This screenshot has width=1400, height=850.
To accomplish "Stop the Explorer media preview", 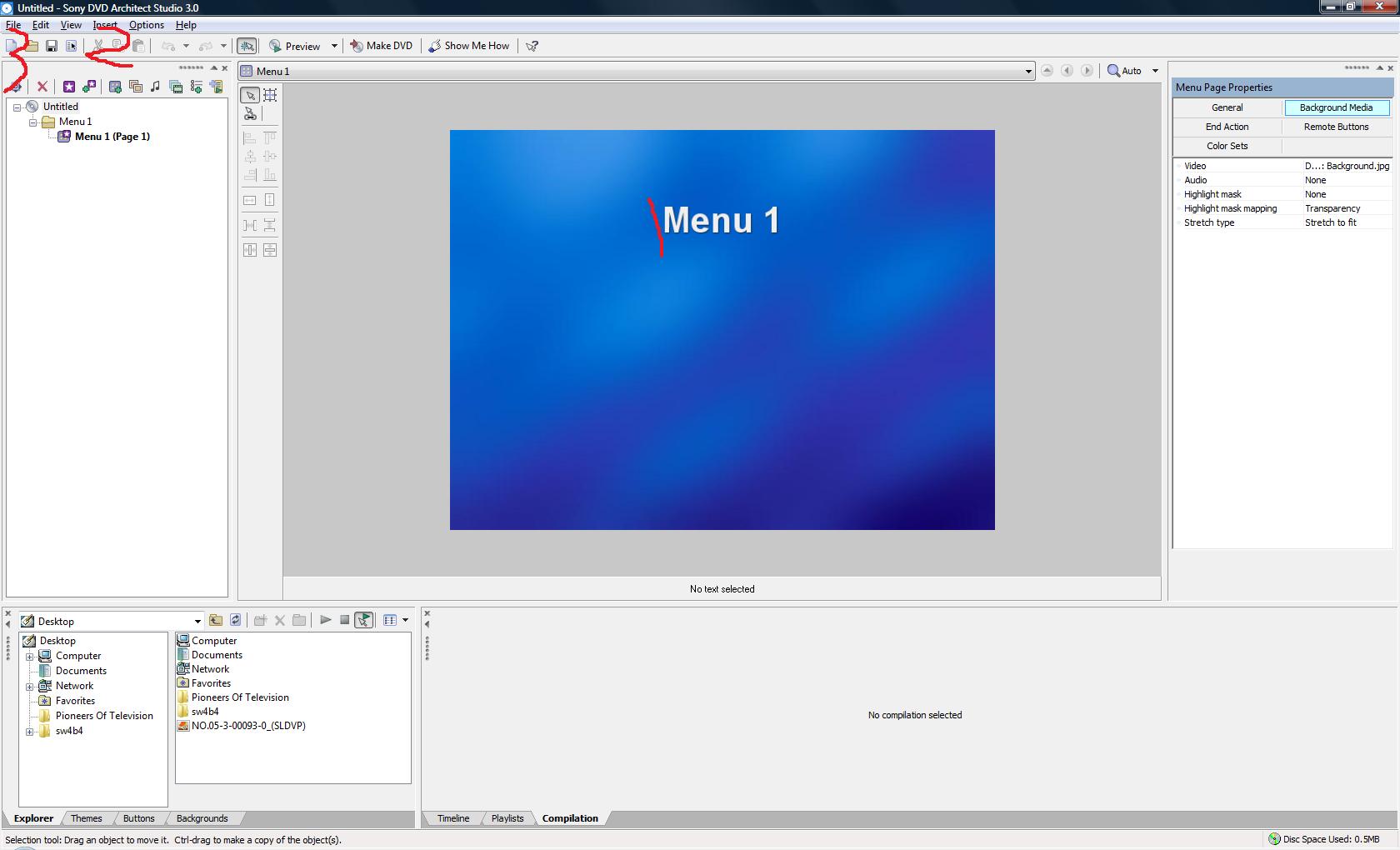I will click(344, 620).
